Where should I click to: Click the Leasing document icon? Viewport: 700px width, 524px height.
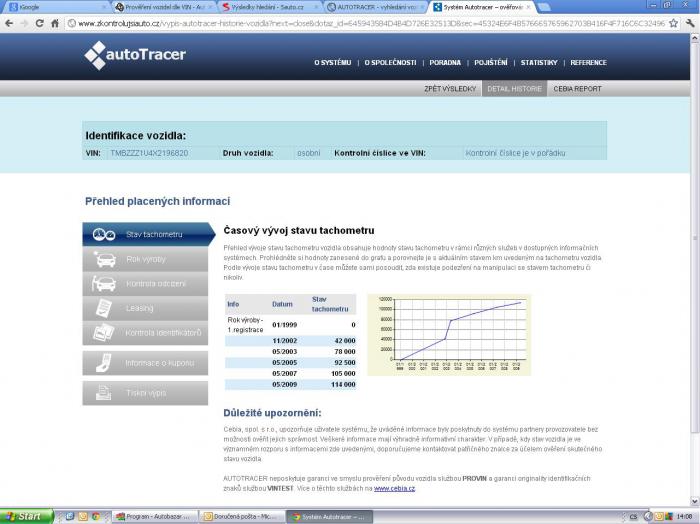pos(104,308)
